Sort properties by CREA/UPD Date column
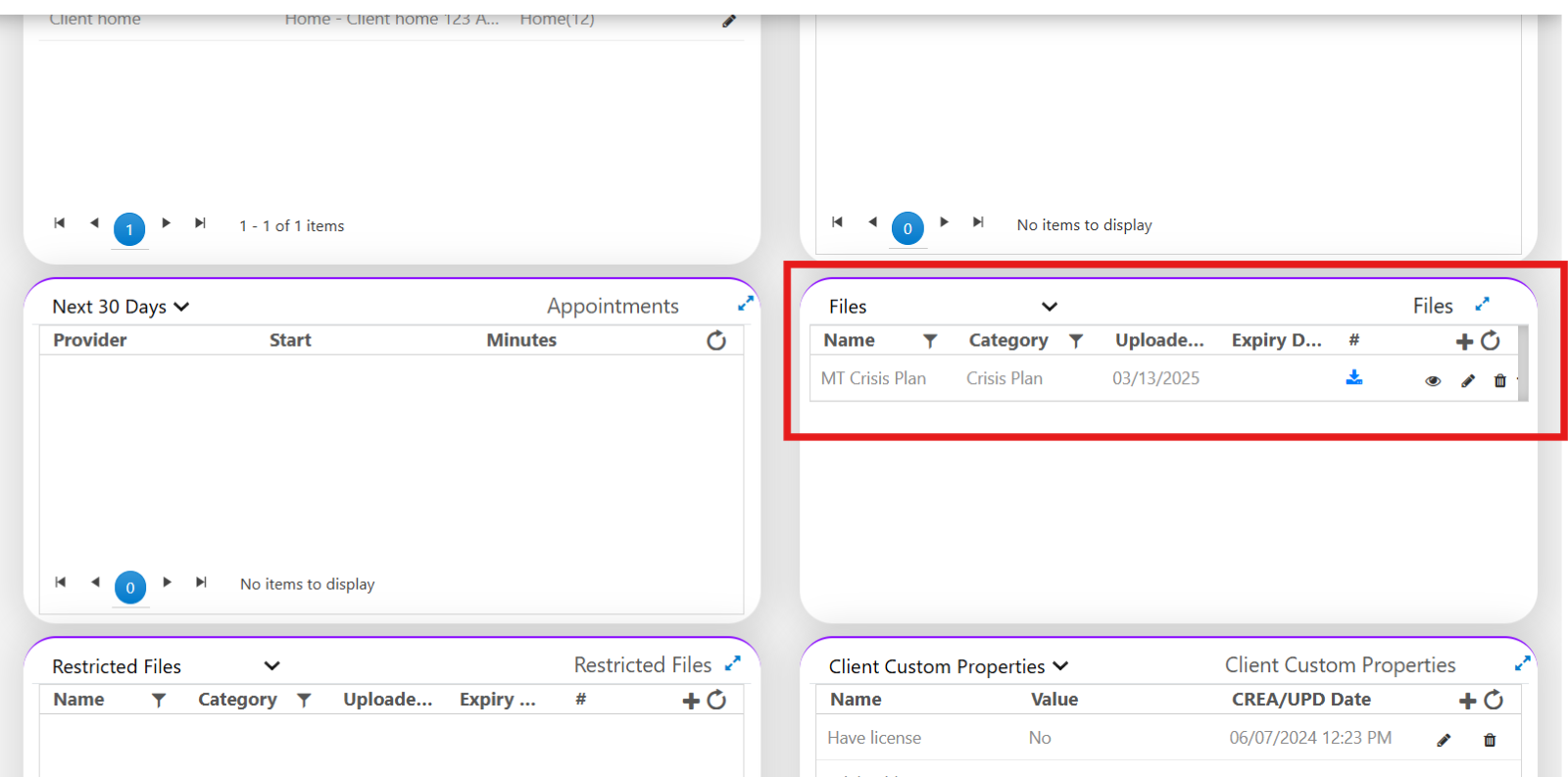This screenshot has width=1568, height=777. [x=1300, y=700]
